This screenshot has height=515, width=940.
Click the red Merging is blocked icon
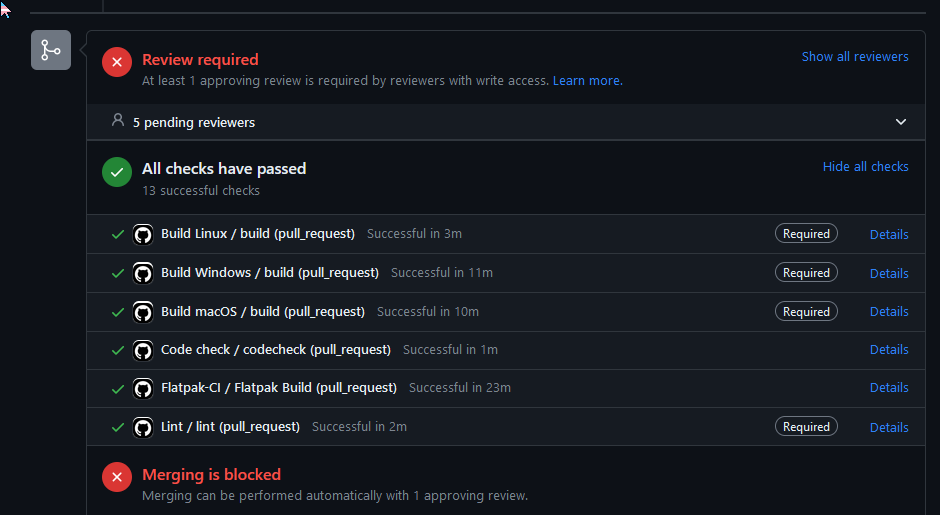(x=117, y=477)
